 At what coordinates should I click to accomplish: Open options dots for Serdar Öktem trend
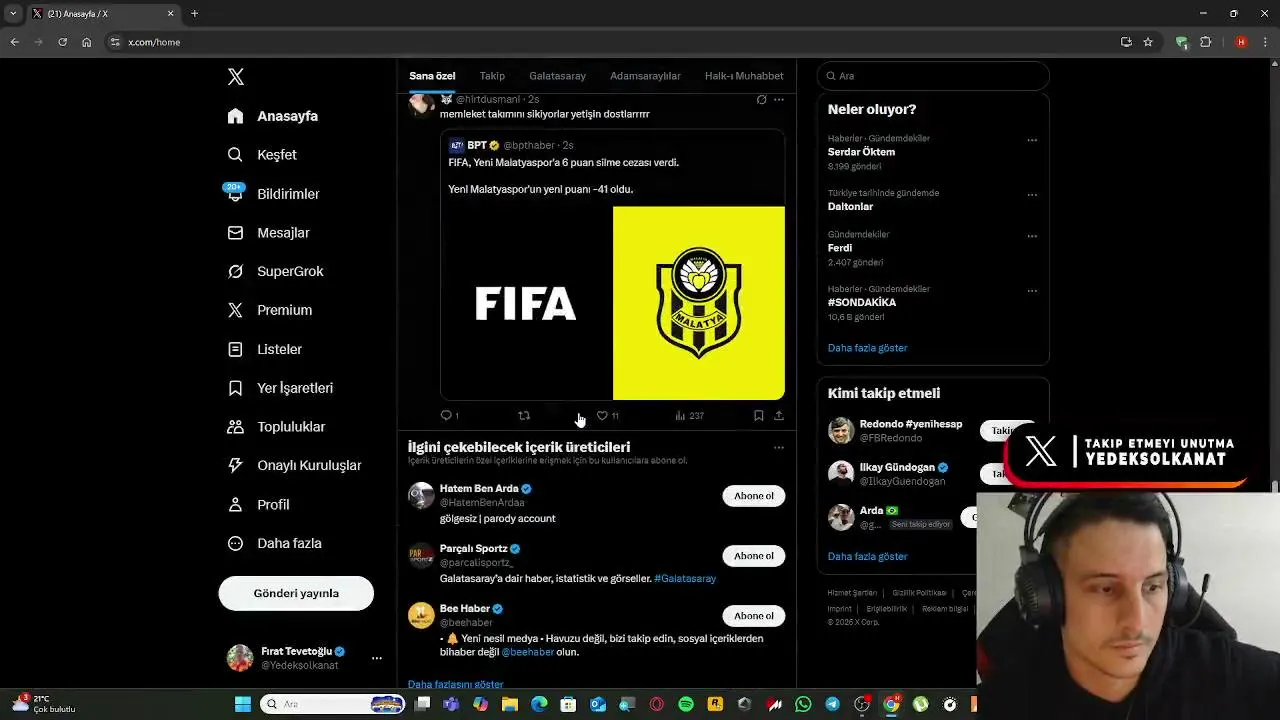pyautogui.click(x=1032, y=140)
